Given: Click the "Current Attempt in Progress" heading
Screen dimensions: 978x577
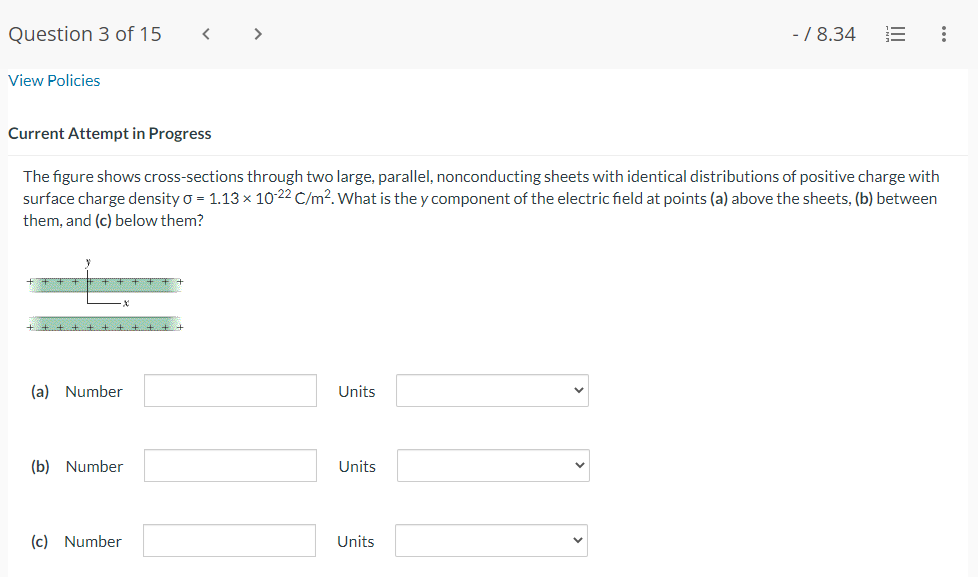Looking at the screenshot, I should coord(110,133).
